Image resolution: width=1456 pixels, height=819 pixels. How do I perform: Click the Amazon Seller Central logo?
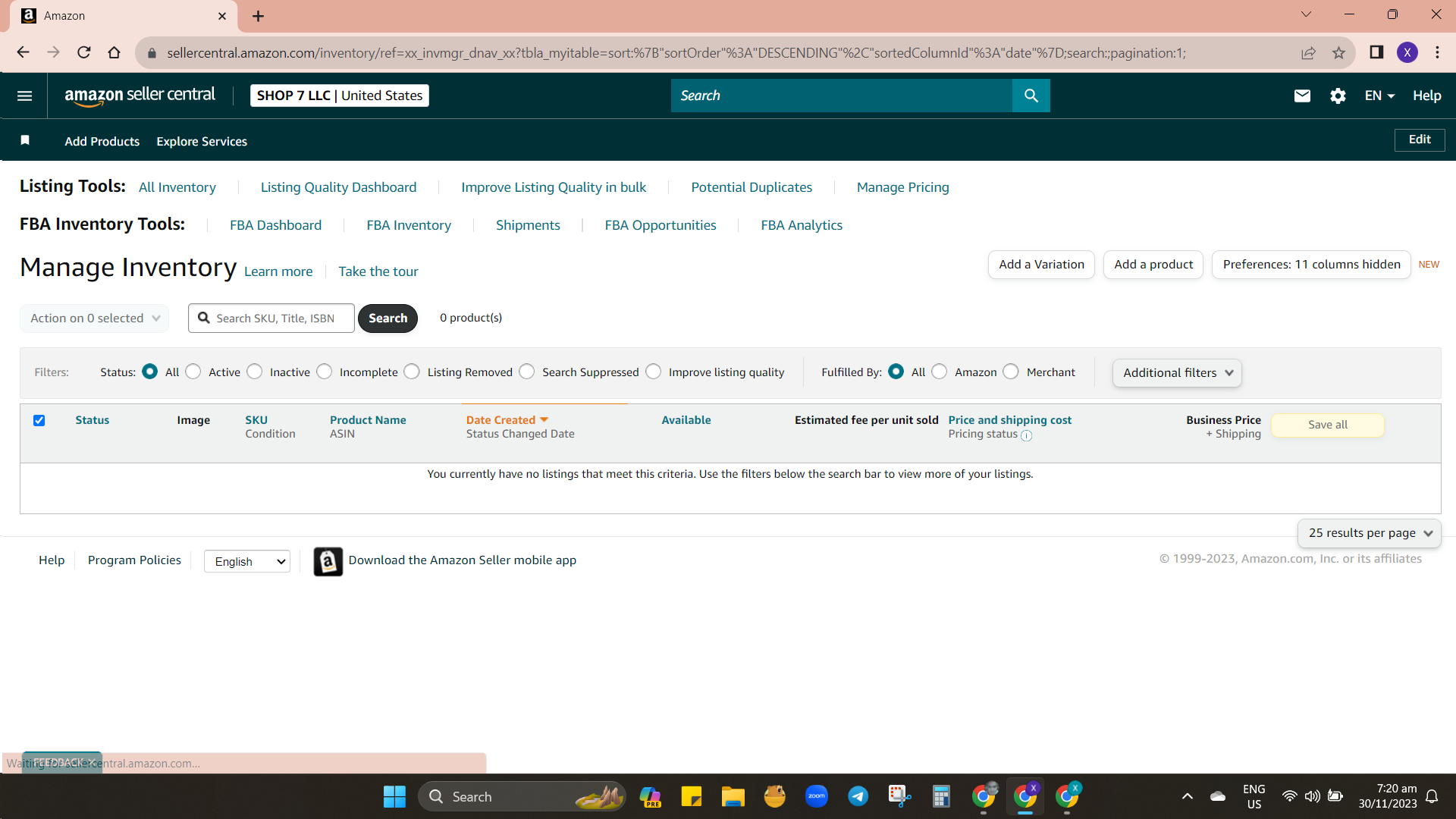pos(140,96)
